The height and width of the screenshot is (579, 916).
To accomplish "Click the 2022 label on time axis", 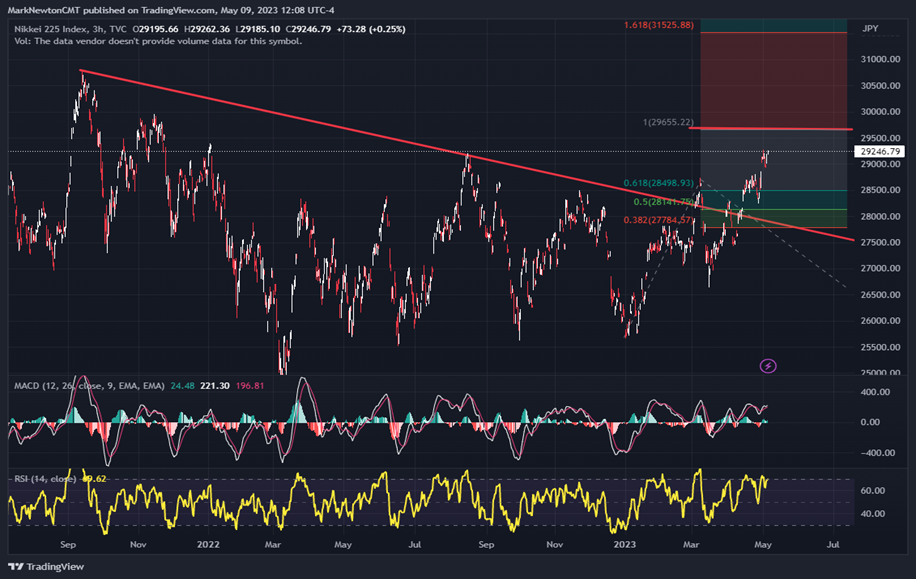I will (x=208, y=545).
